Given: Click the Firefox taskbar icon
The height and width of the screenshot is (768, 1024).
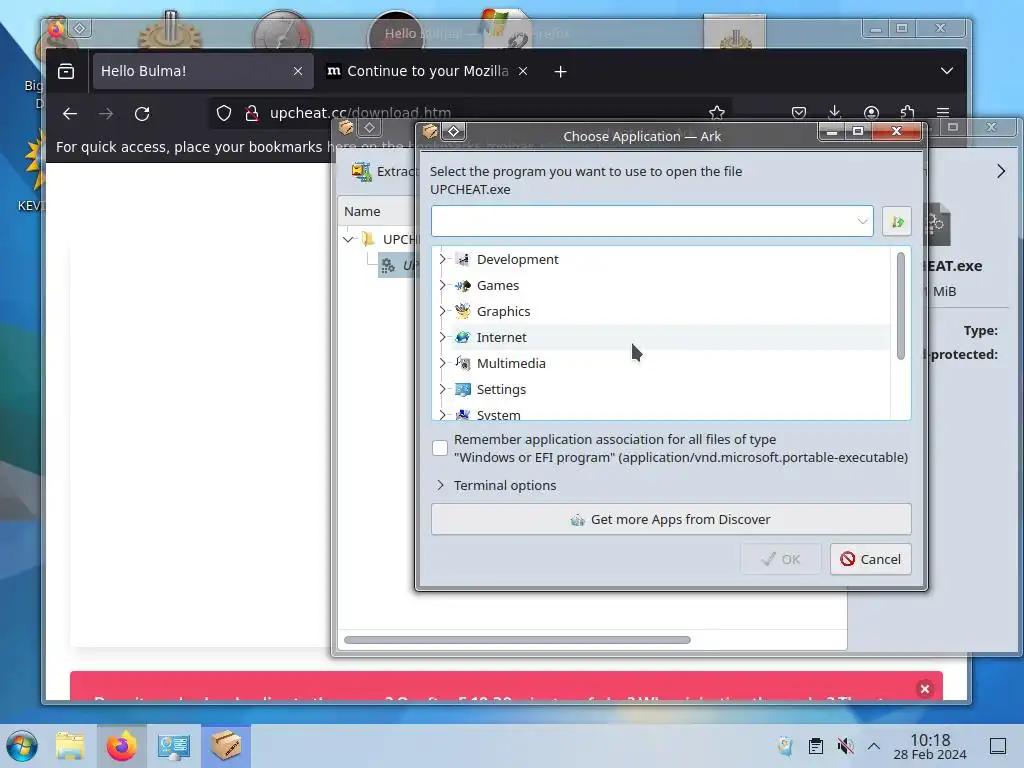Looking at the screenshot, I should pos(121,746).
